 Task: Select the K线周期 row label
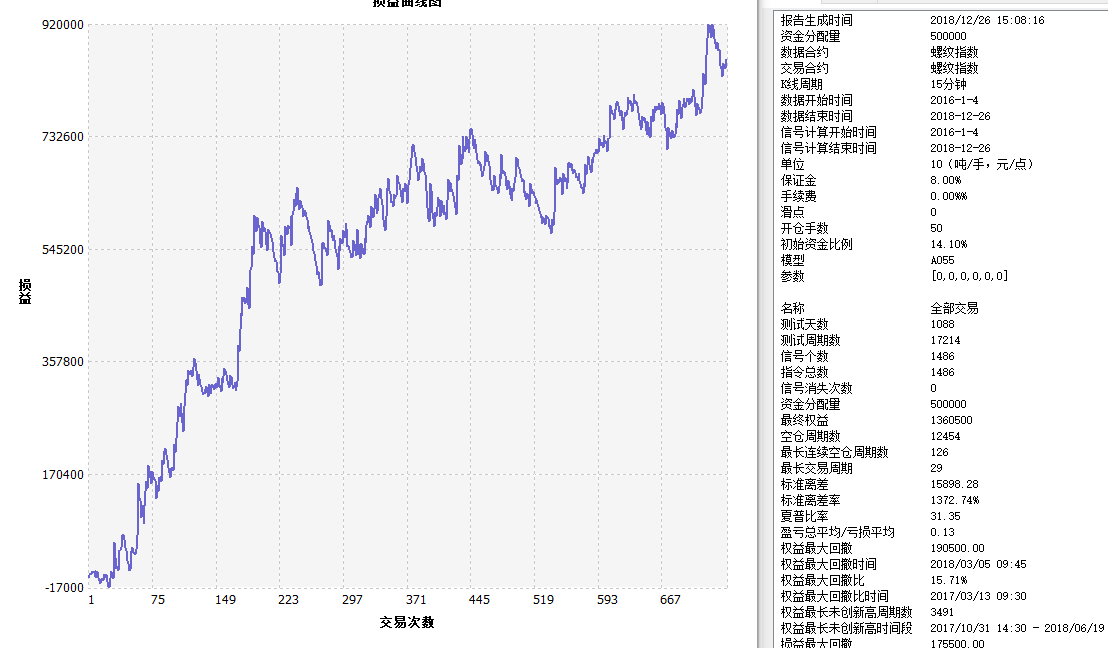pyautogui.click(x=804, y=84)
